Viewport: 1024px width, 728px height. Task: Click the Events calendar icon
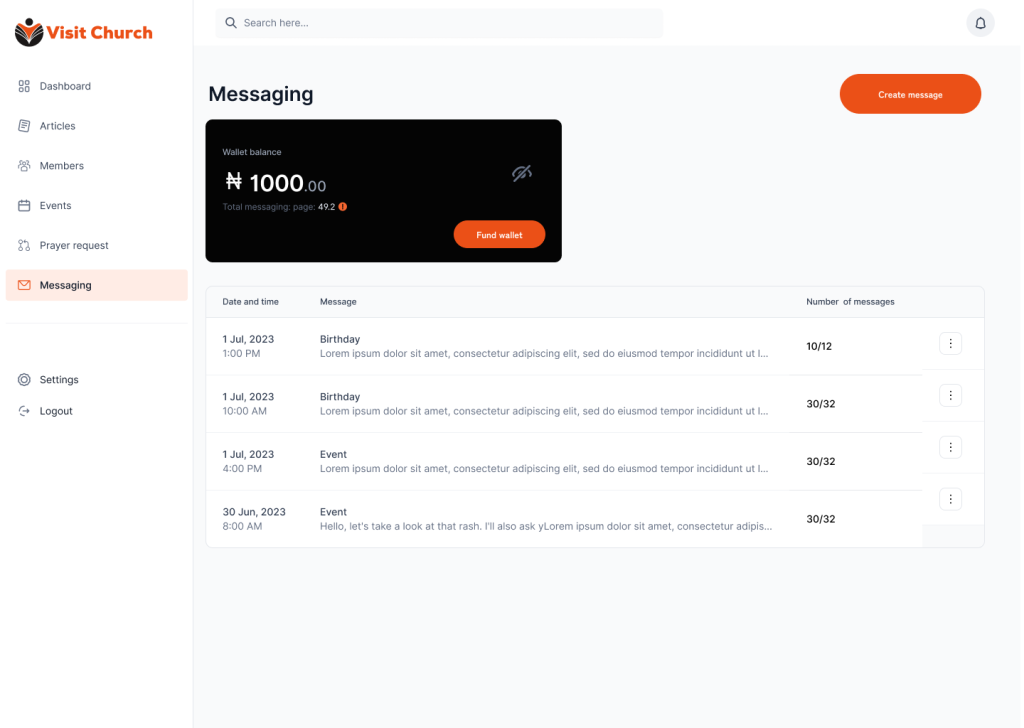[x=24, y=206]
